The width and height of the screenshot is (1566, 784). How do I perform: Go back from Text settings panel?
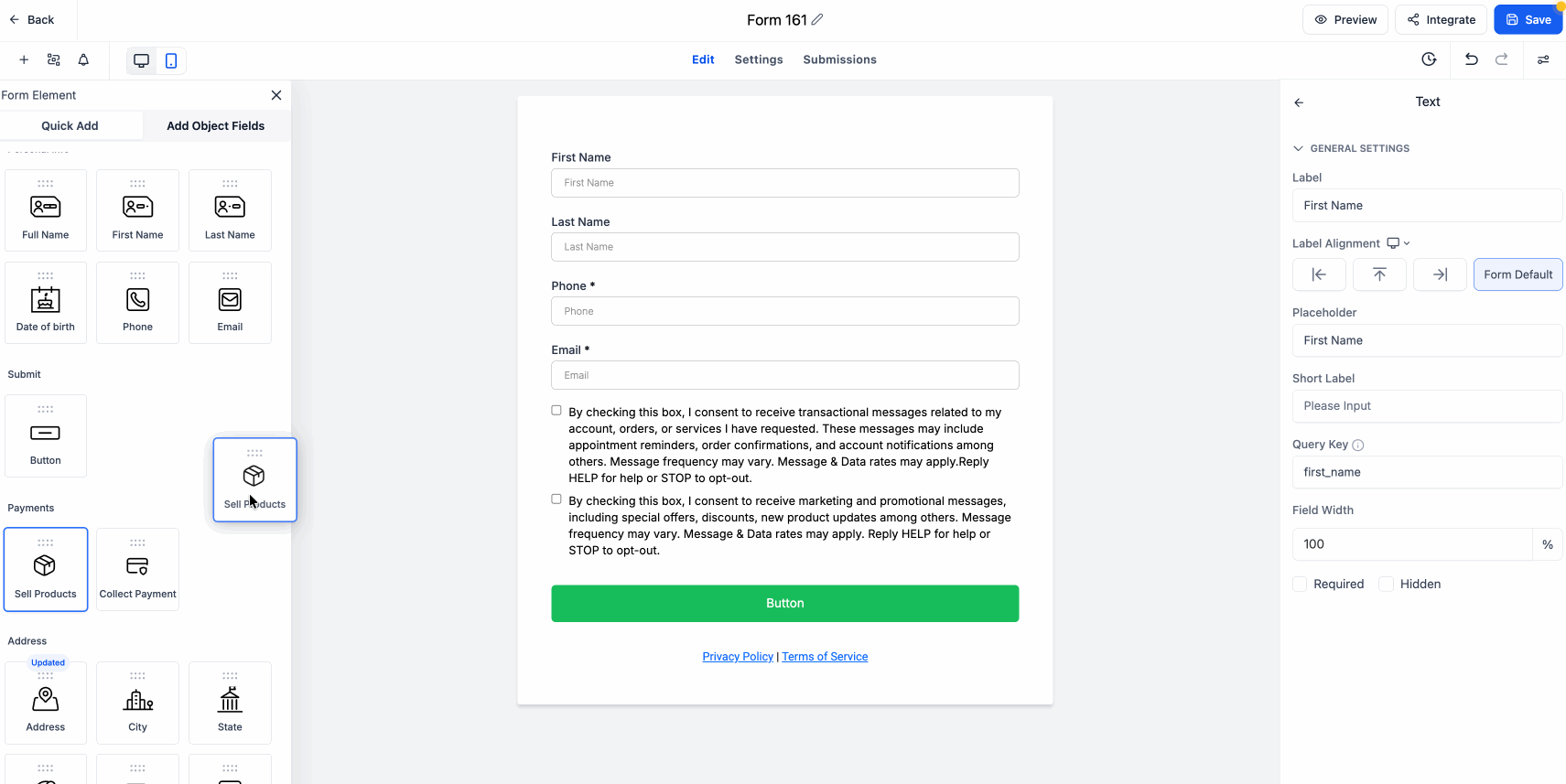1299,102
